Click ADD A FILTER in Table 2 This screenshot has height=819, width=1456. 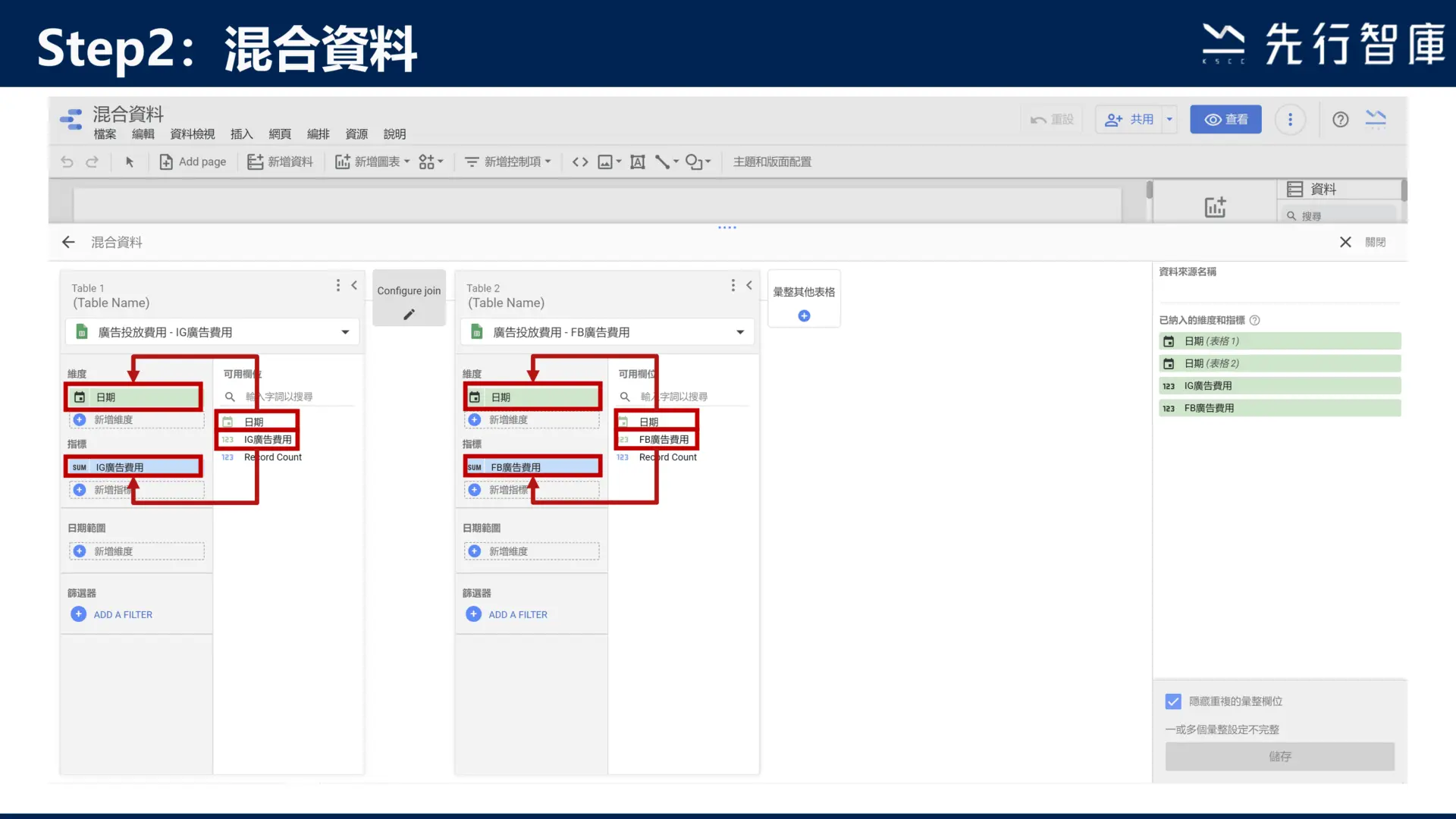[x=507, y=614]
